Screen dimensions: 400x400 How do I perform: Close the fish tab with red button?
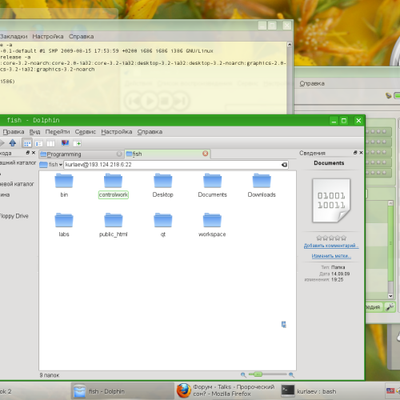click(205, 153)
